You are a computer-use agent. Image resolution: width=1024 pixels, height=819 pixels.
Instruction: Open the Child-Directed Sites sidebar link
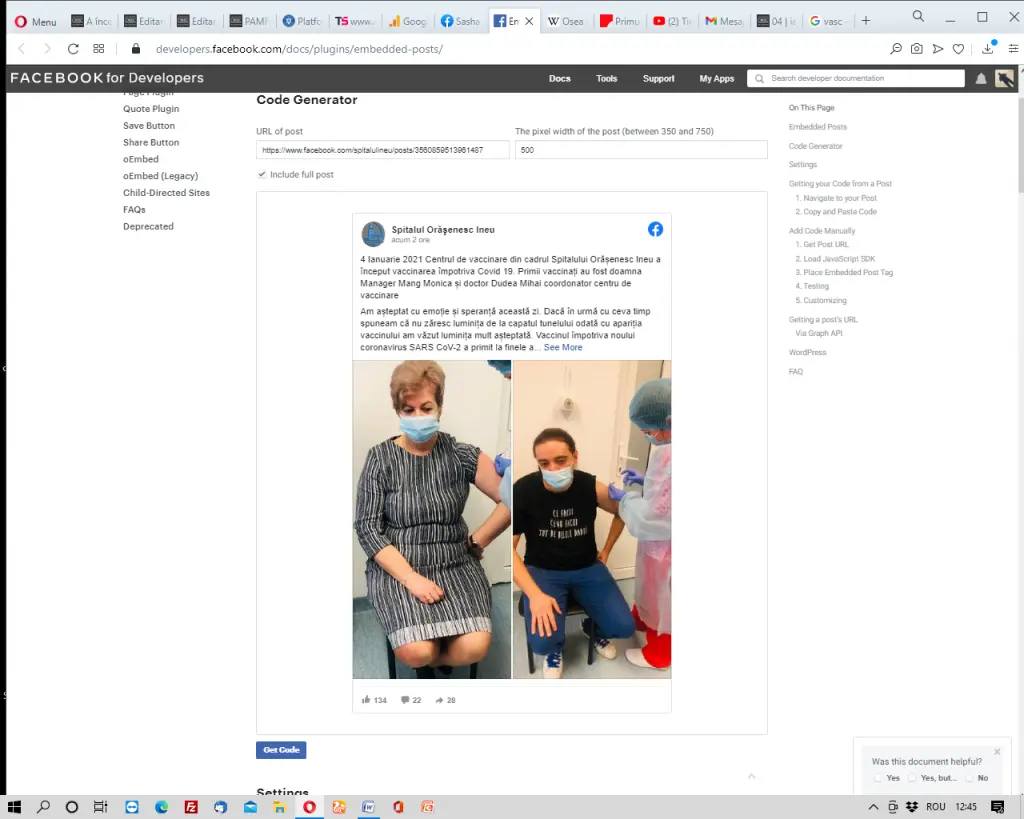(167, 193)
